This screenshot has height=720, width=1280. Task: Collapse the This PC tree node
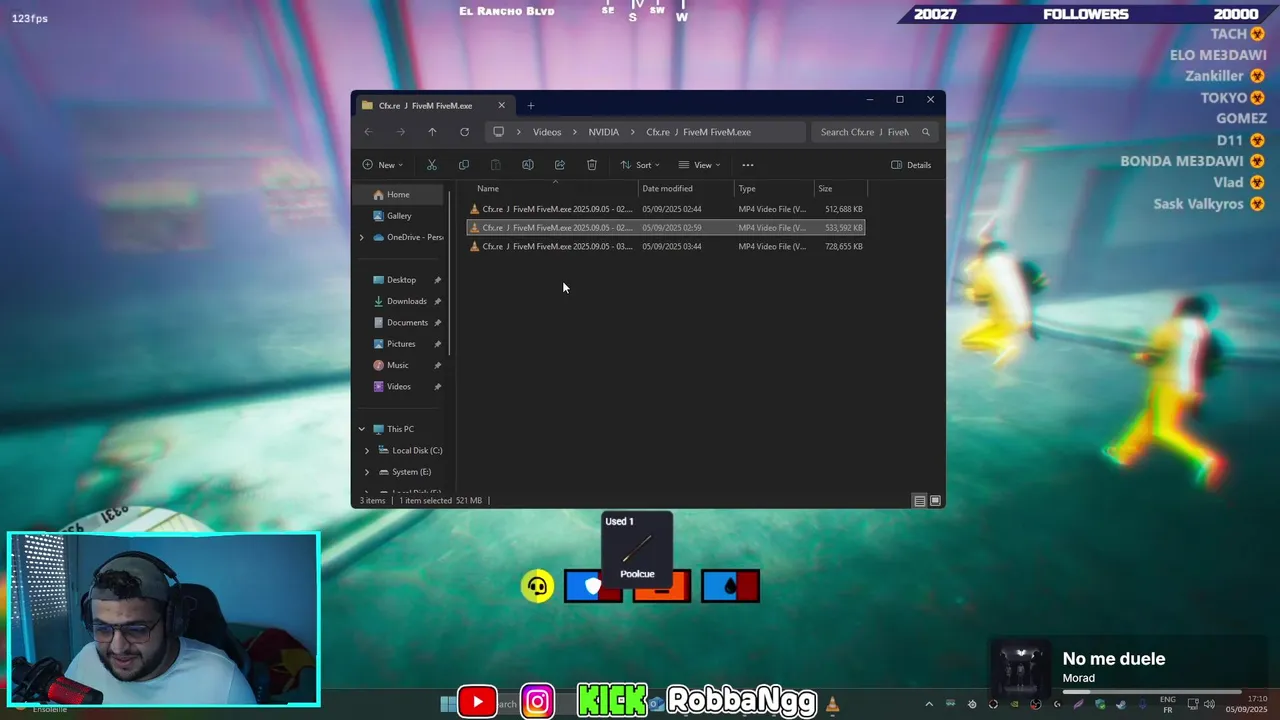coord(362,429)
